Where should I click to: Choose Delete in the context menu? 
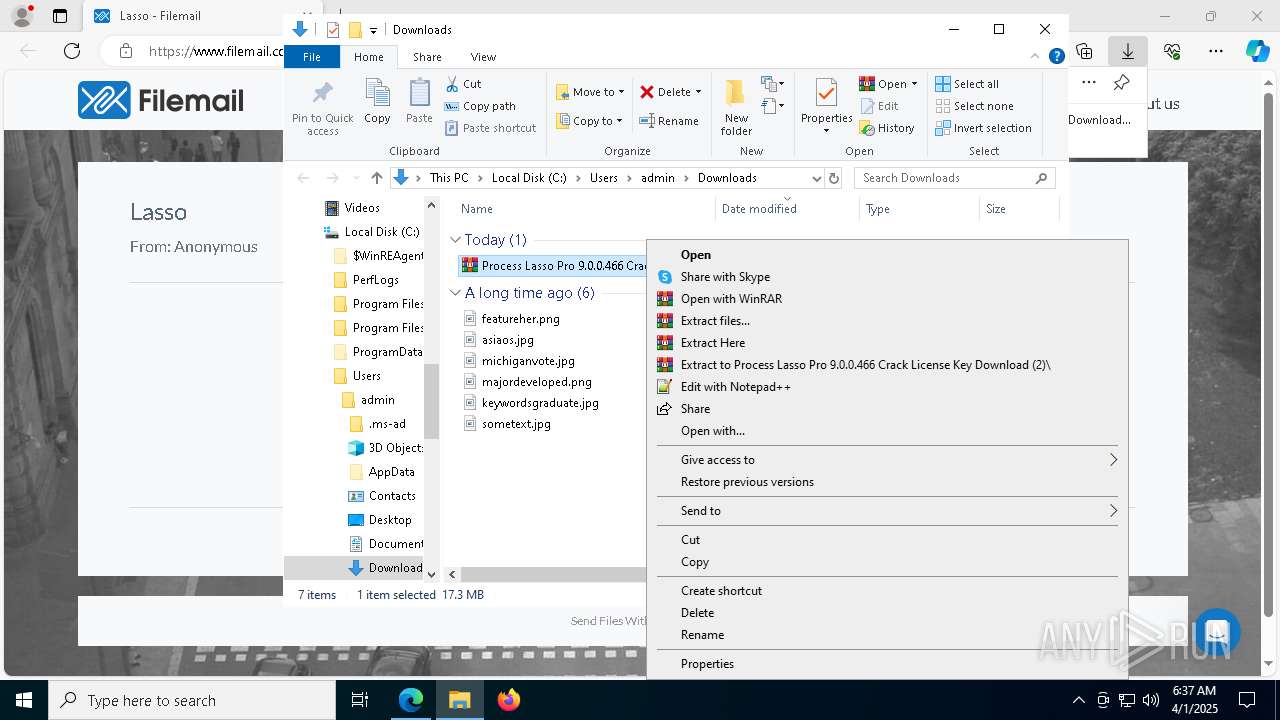pos(886,613)
